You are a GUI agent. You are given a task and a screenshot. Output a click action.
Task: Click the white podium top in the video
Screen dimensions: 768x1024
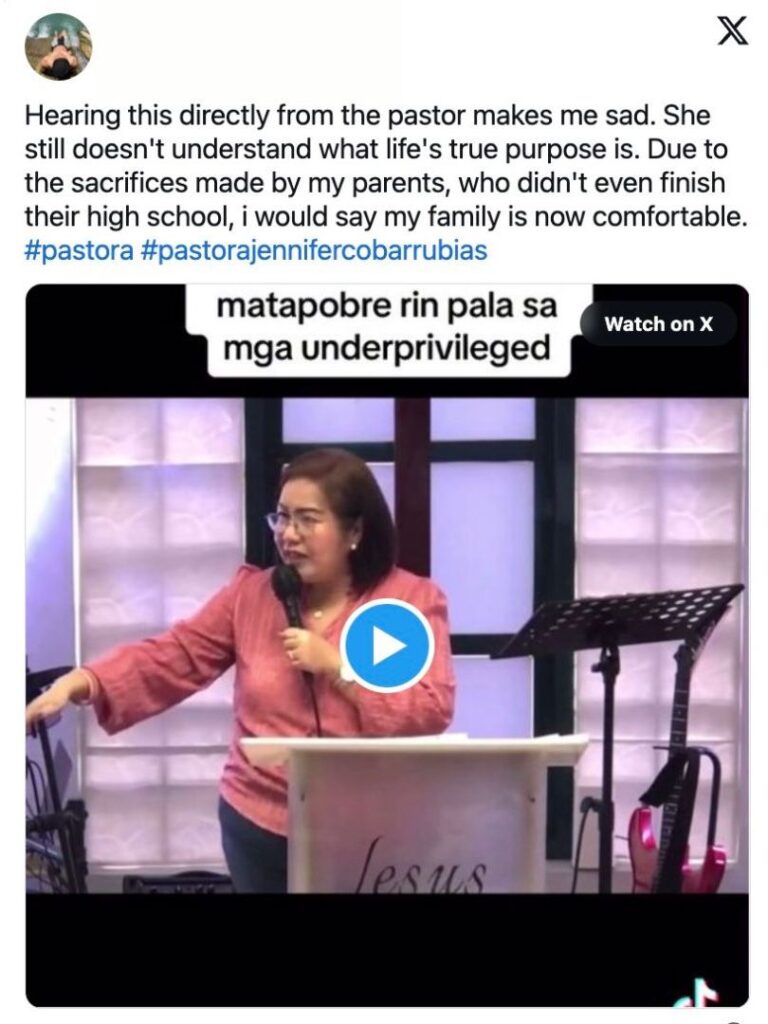[414, 743]
